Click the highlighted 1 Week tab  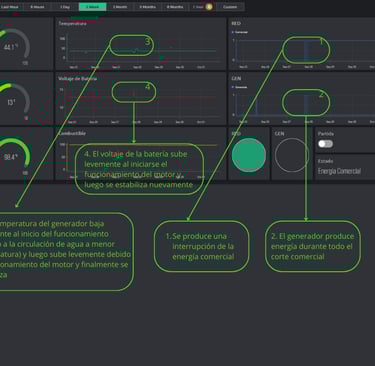tap(92, 7)
